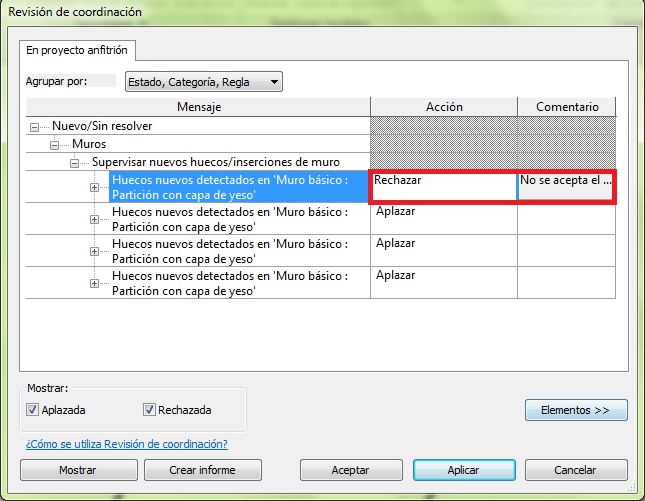Screen dimensions: 645x501
Task: Collapse Supervisar nuevos huecos/inserciones de muro node
Action: coord(75,162)
